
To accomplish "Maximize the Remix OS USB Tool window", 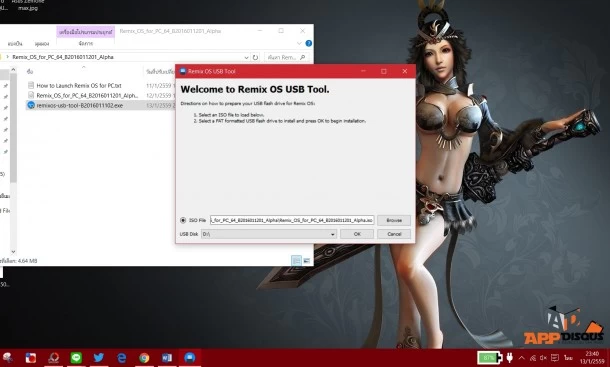I will click(384, 71).
